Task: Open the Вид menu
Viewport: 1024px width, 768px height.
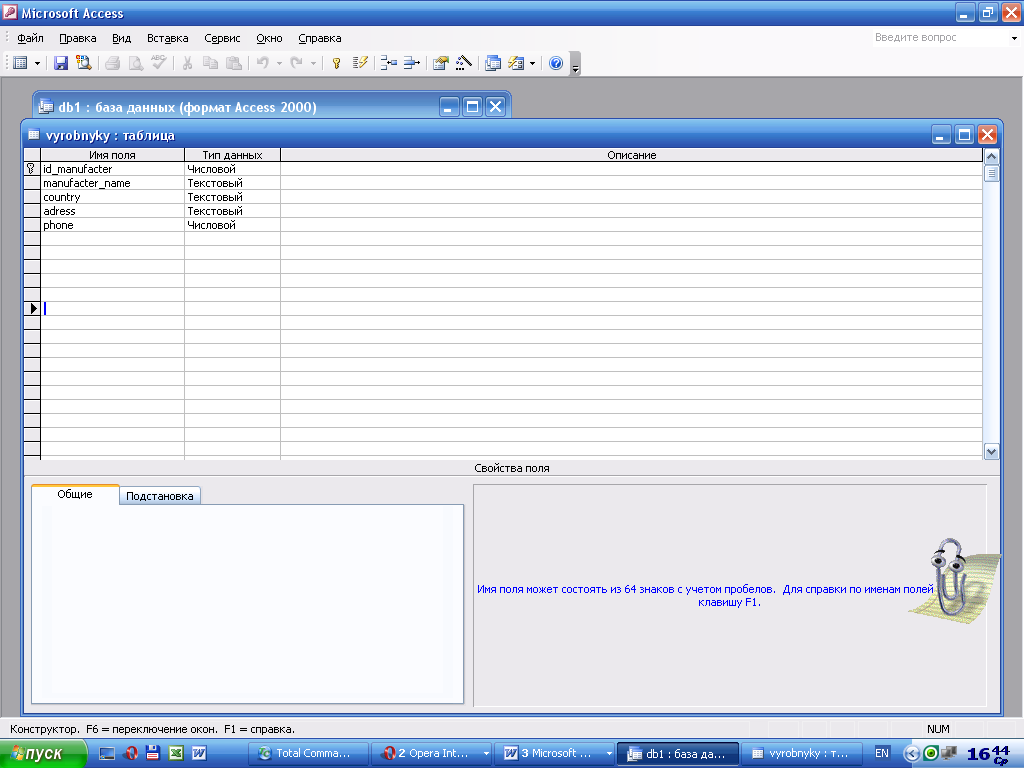Action: tap(121, 38)
